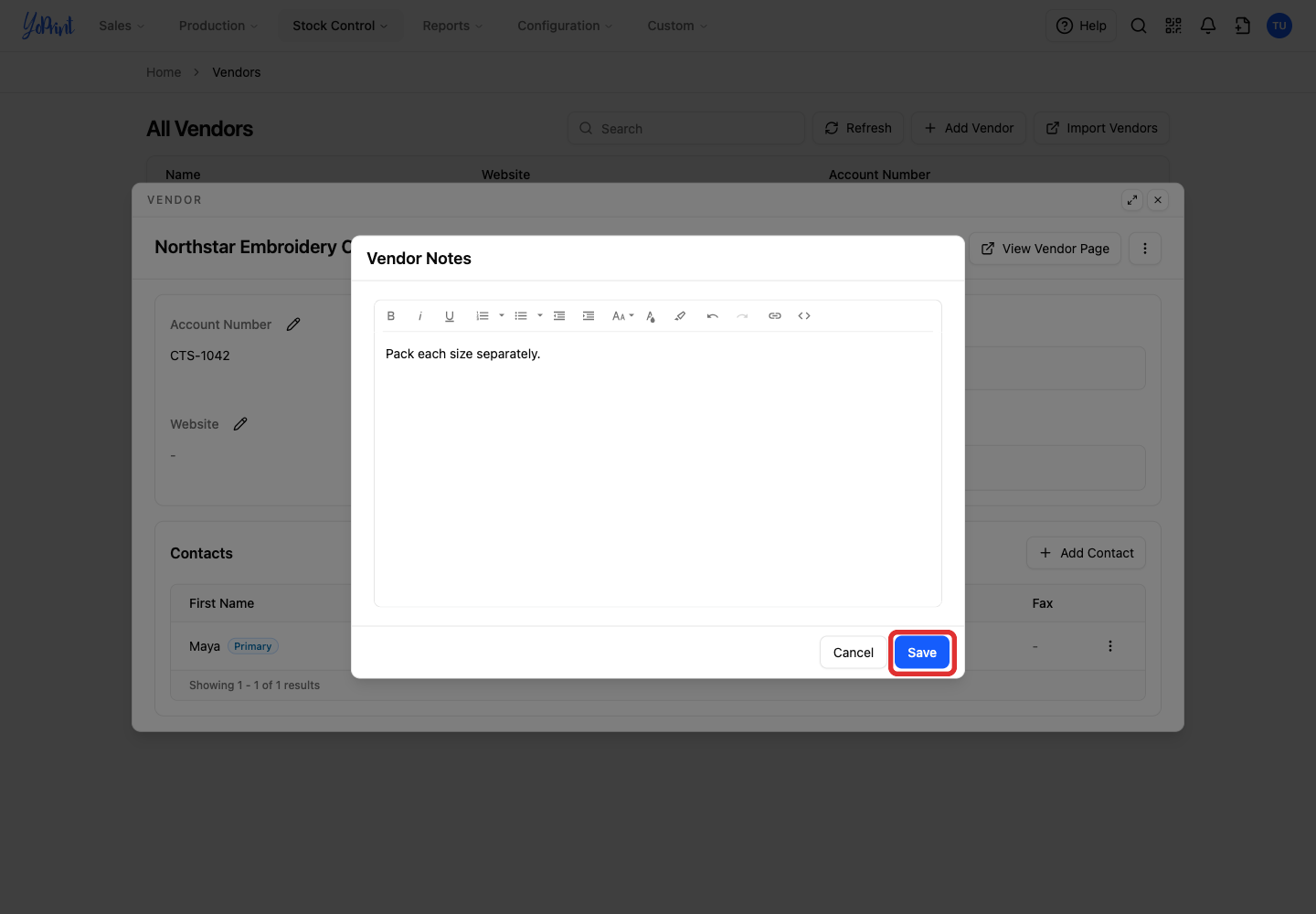The width and height of the screenshot is (1316, 914).
Task: Open the QR code scanner
Action: tap(1173, 26)
